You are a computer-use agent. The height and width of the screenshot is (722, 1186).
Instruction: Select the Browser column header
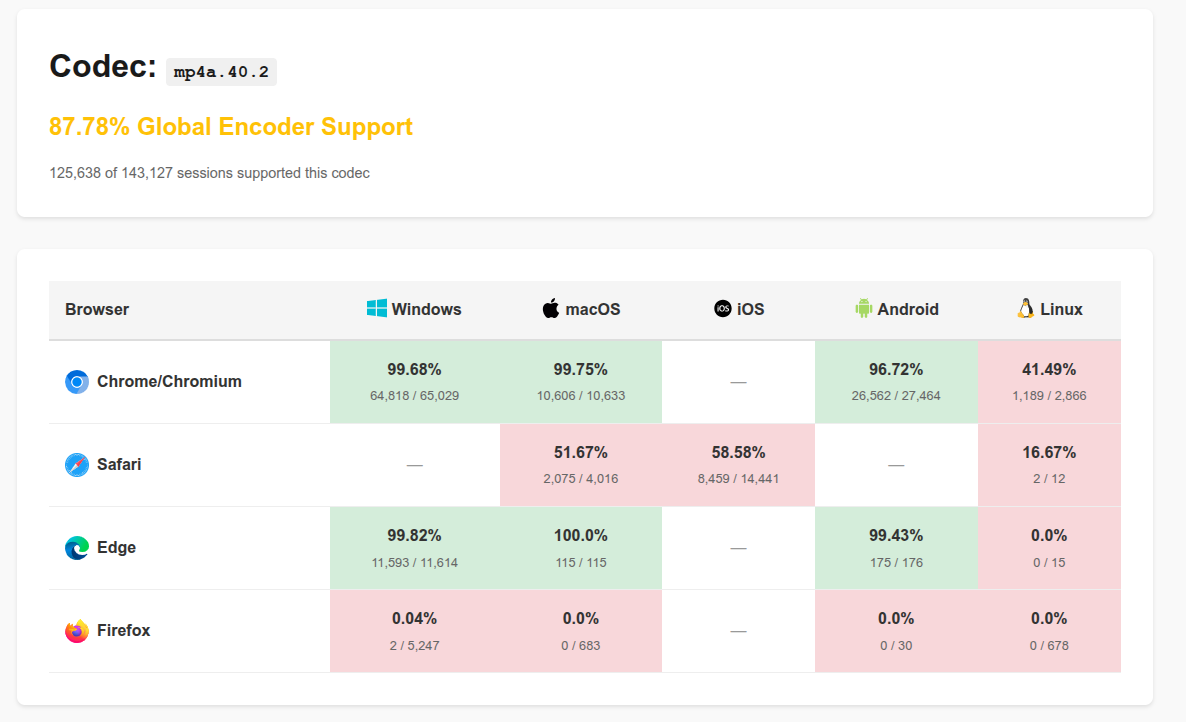(97, 310)
